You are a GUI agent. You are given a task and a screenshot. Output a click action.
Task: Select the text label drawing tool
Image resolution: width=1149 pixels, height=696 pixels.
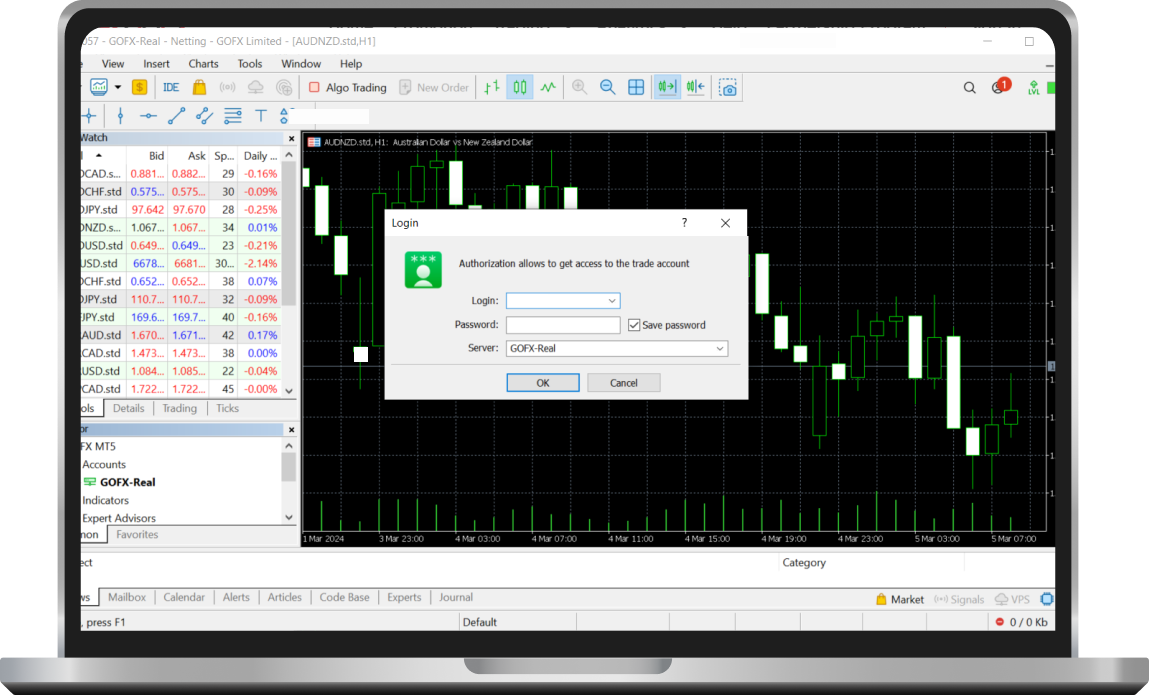click(260, 116)
